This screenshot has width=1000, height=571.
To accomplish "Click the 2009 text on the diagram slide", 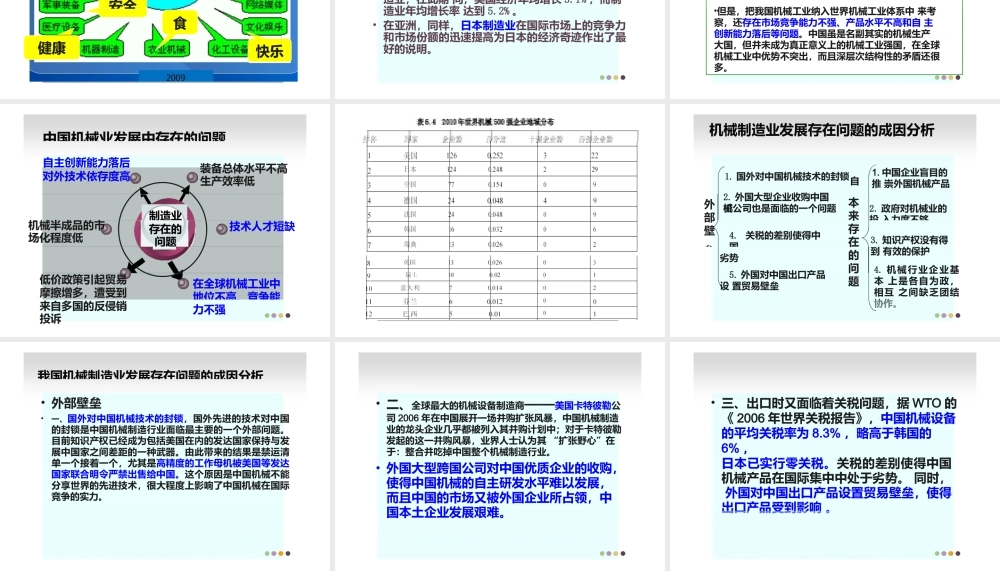I will tap(175, 77).
